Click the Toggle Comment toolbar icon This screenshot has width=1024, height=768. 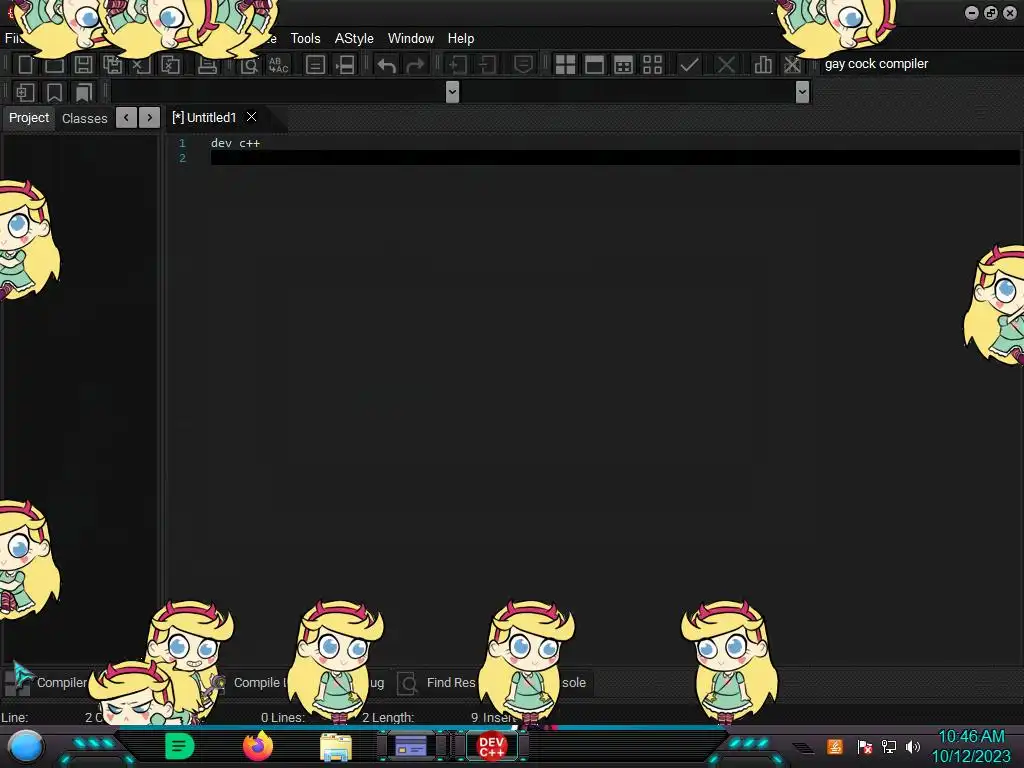click(x=523, y=64)
